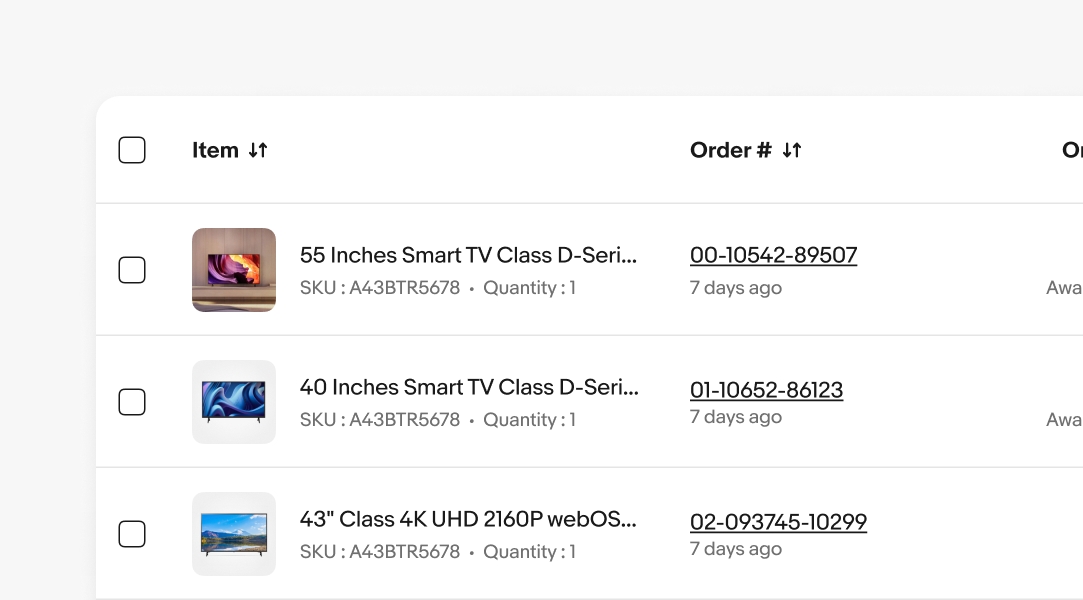
Task: Sort items ascending using the up arrow
Action: [x=261, y=150]
